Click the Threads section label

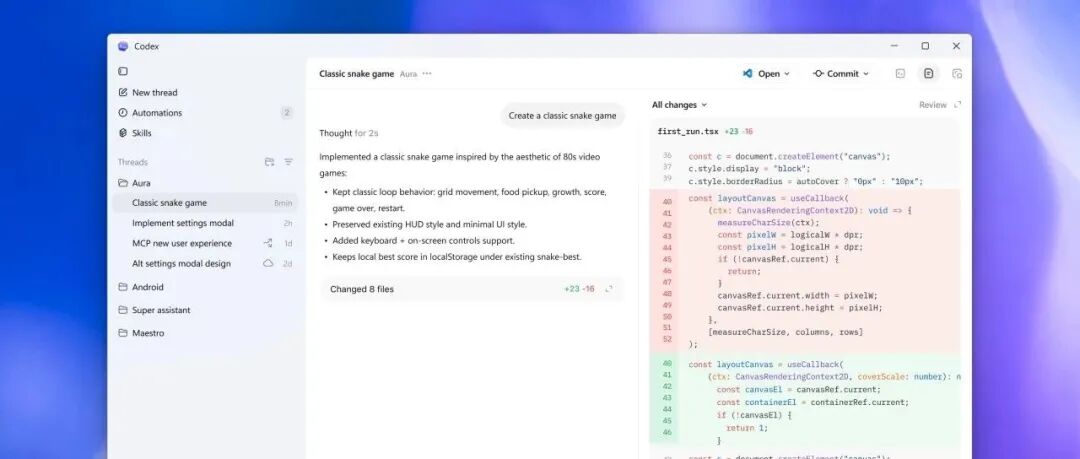pyautogui.click(x=132, y=162)
